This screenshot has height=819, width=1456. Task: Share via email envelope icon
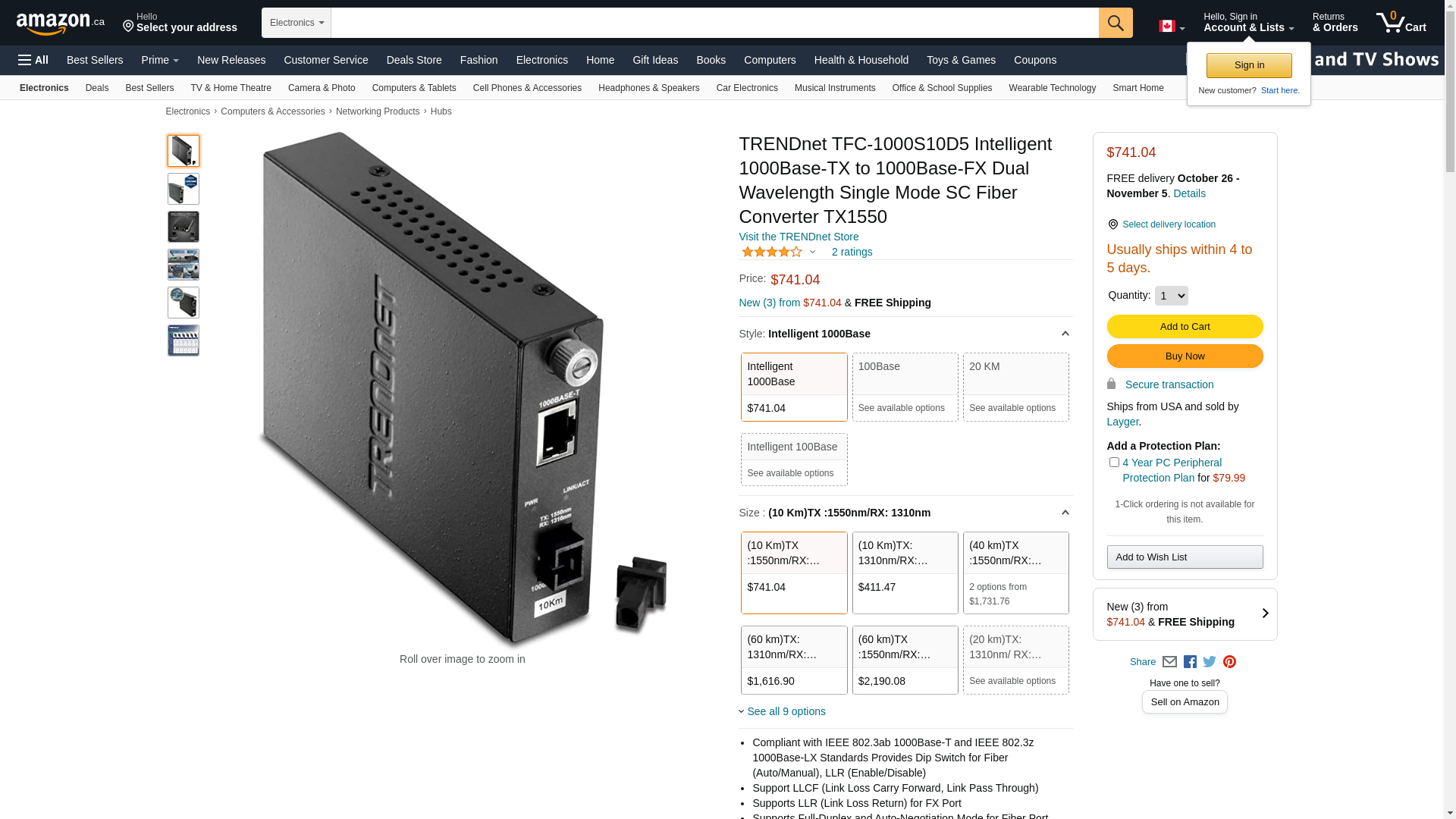pyautogui.click(x=1169, y=662)
